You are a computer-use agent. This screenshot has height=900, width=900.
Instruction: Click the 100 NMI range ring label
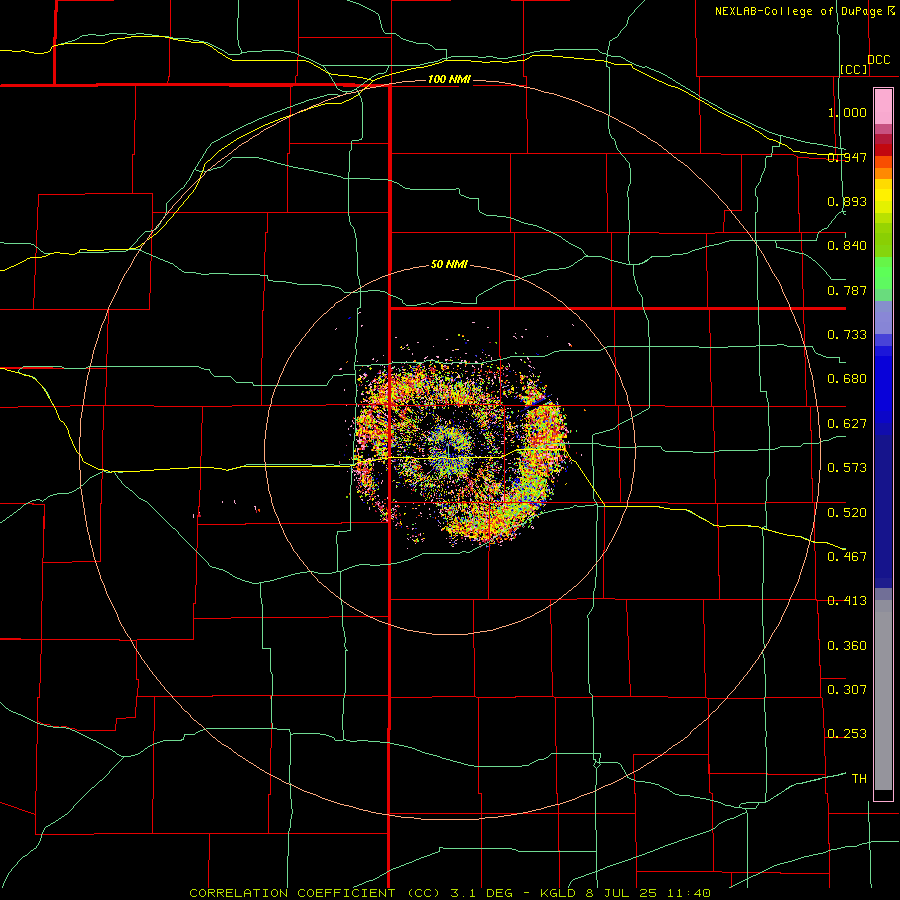pyautogui.click(x=449, y=79)
